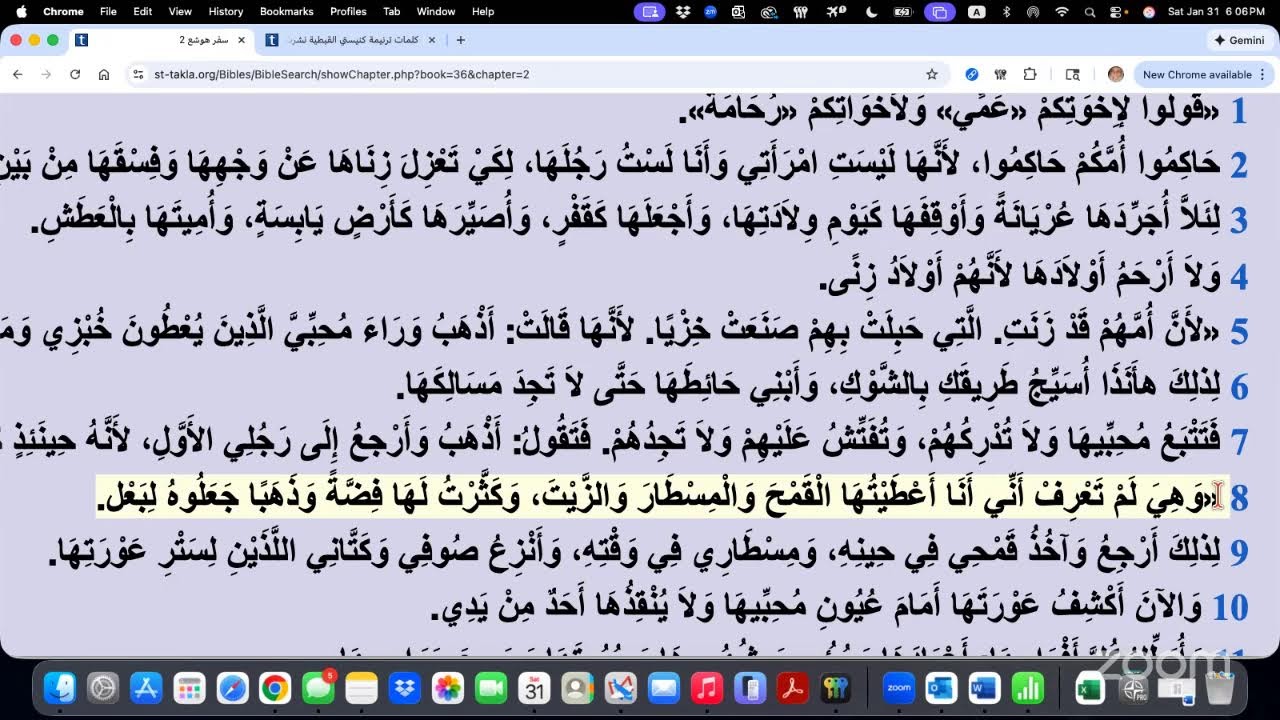Open the Chrome home page button
This screenshot has width=1280, height=720.
point(104,74)
